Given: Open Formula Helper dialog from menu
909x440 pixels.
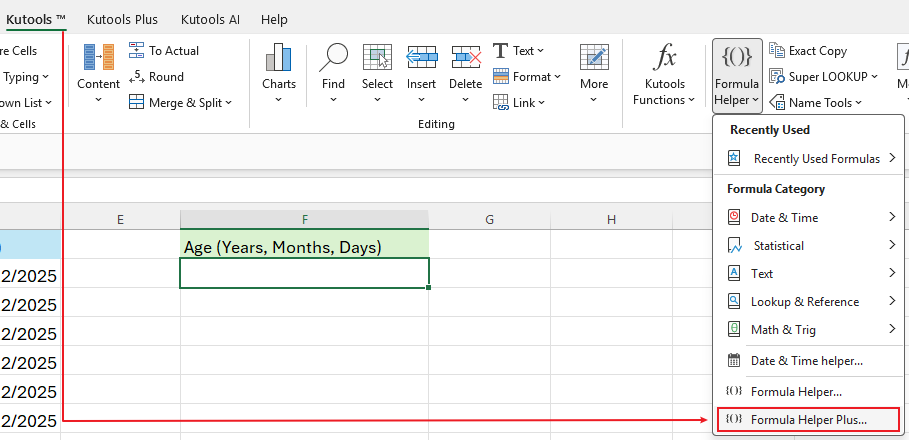Looking at the screenshot, I should coord(809,392).
